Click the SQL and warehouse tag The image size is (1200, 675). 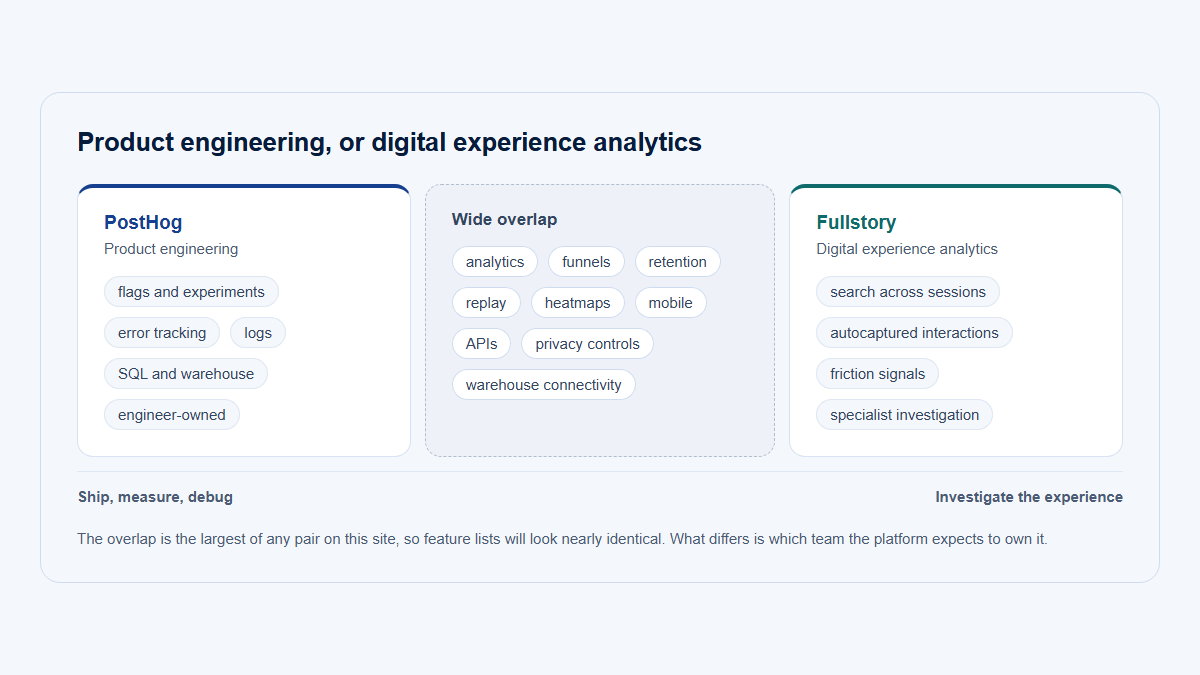click(186, 374)
